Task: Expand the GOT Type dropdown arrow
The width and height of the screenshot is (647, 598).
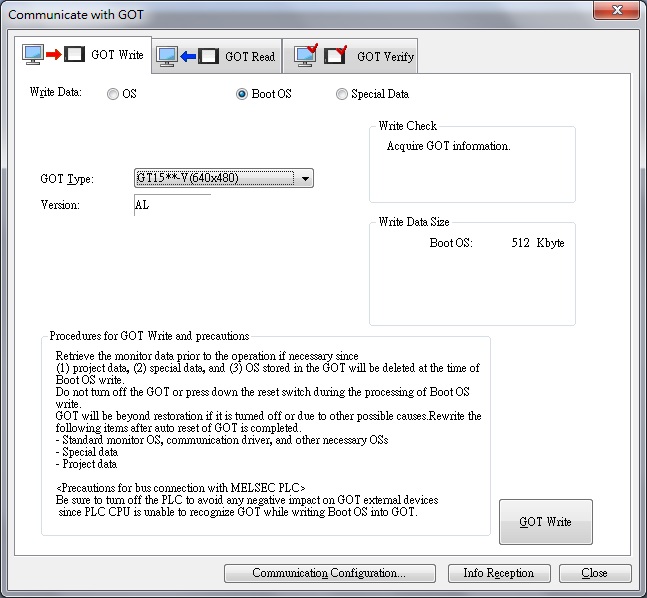Action: click(305, 179)
